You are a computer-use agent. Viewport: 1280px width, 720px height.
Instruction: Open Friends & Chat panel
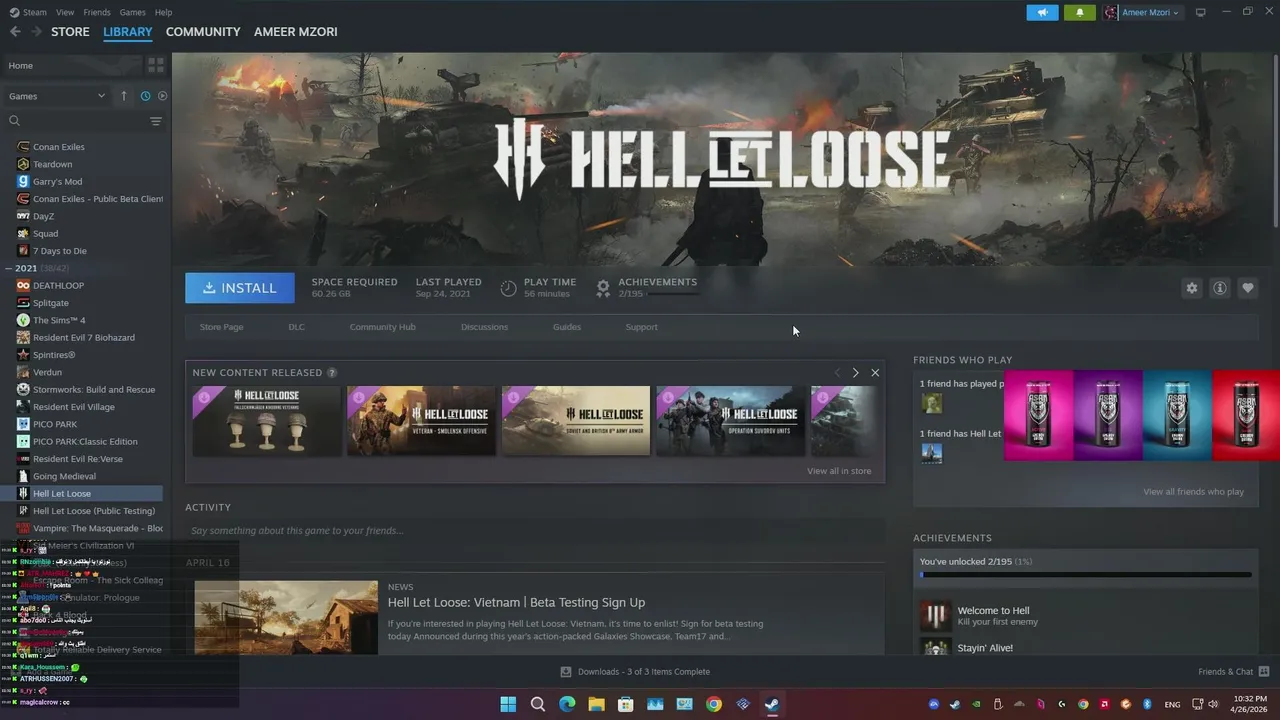click(1234, 672)
